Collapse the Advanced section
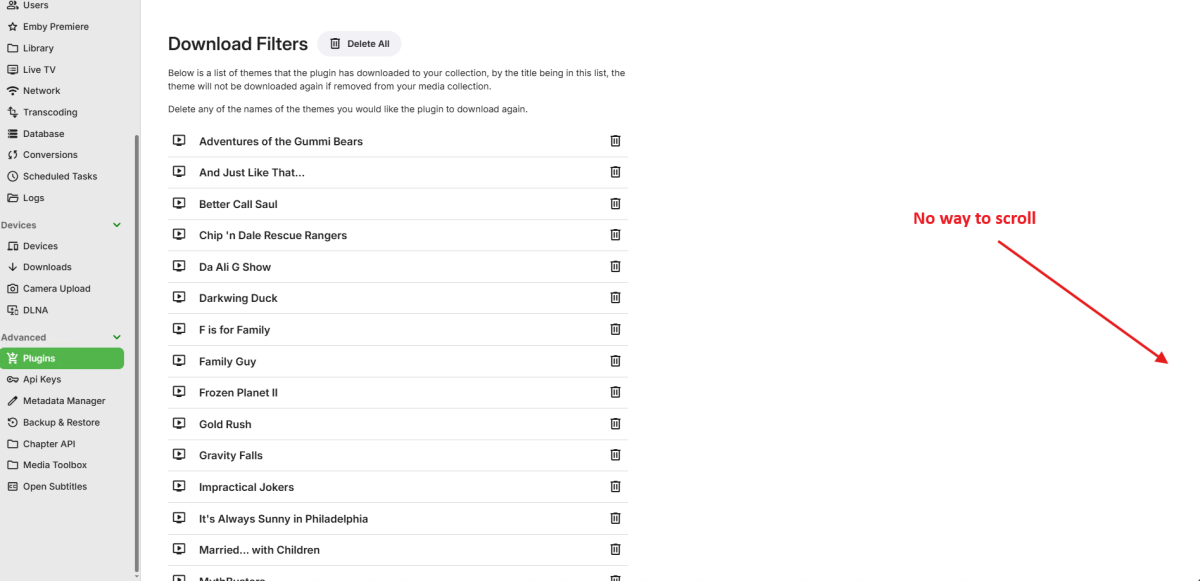The width and height of the screenshot is (1200, 581). click(x=117, y=337)
